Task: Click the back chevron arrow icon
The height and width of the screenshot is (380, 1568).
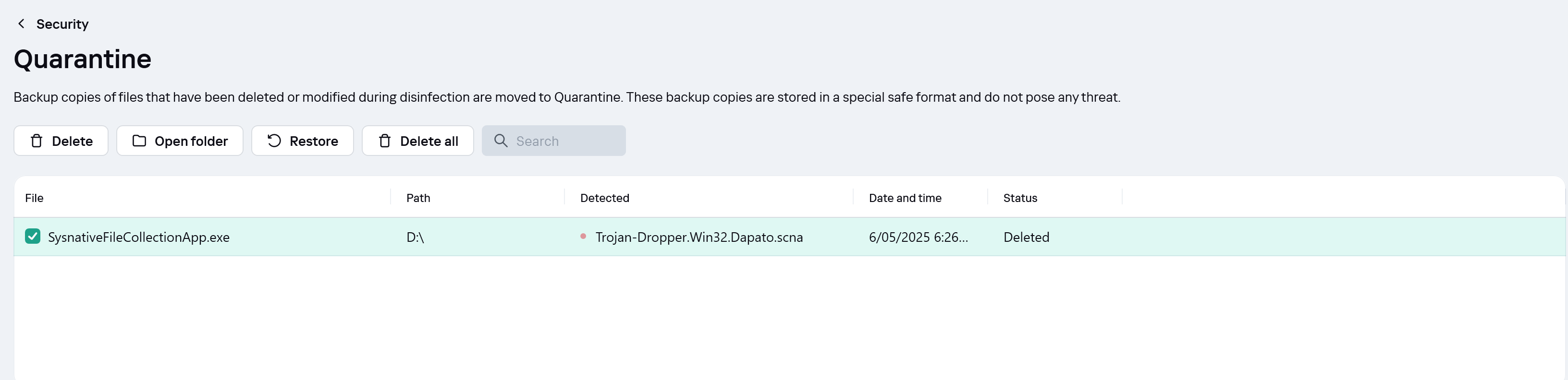Action: tap(21, 24)
